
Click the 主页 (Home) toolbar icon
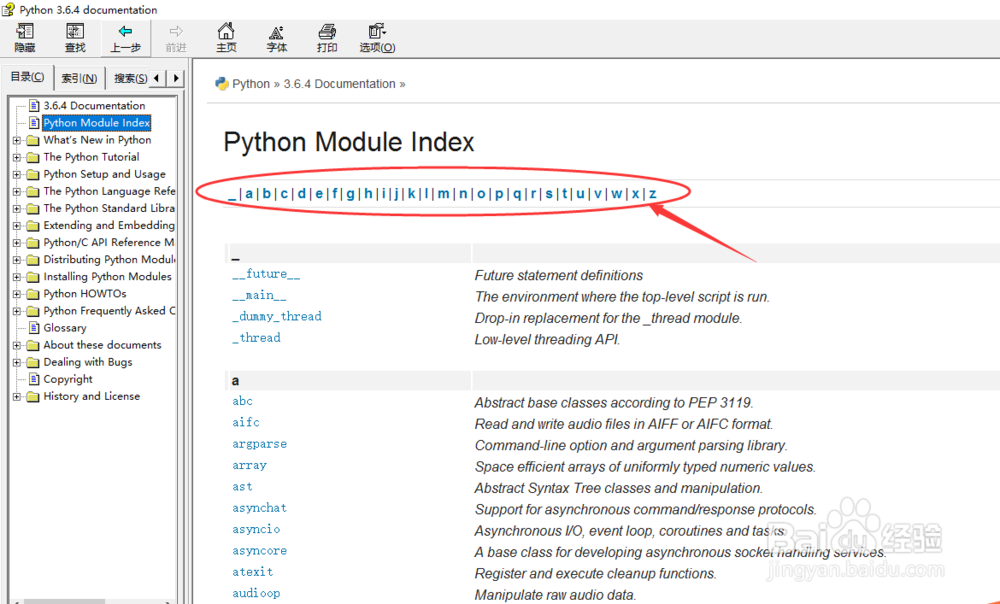[x=226, y=32]
